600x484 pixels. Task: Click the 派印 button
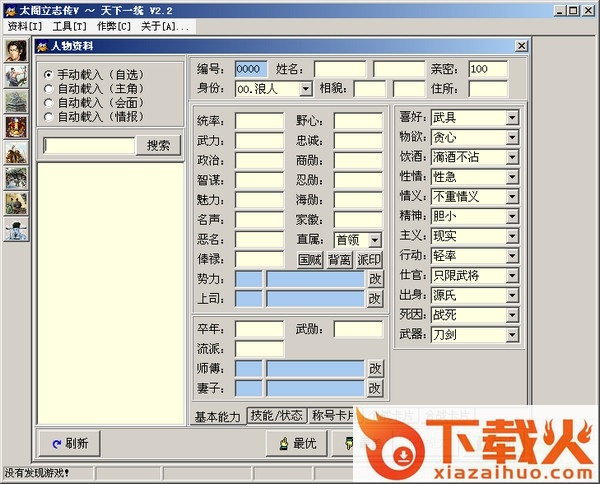click(x=369, y=260)
